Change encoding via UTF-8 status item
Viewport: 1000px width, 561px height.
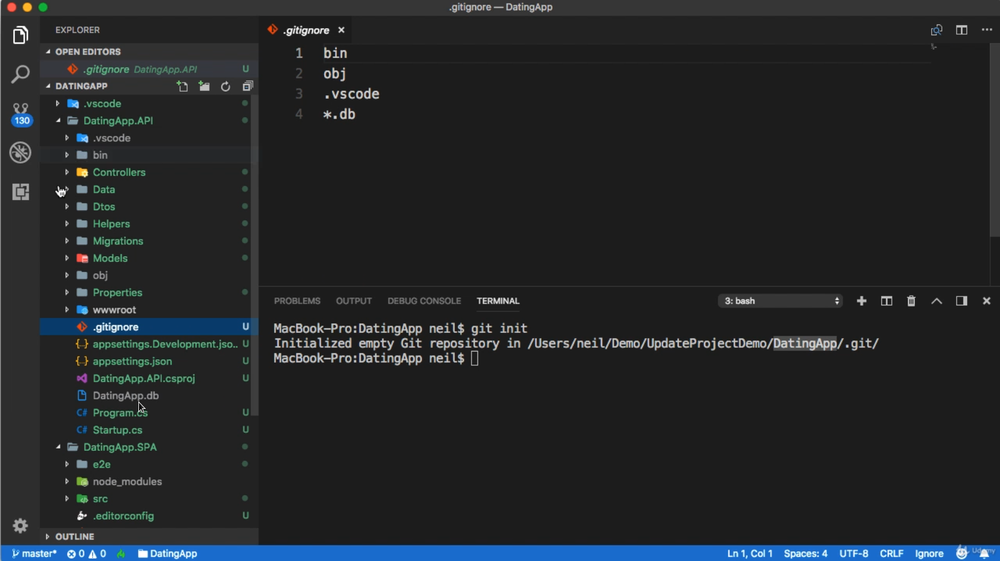[854, 553]
